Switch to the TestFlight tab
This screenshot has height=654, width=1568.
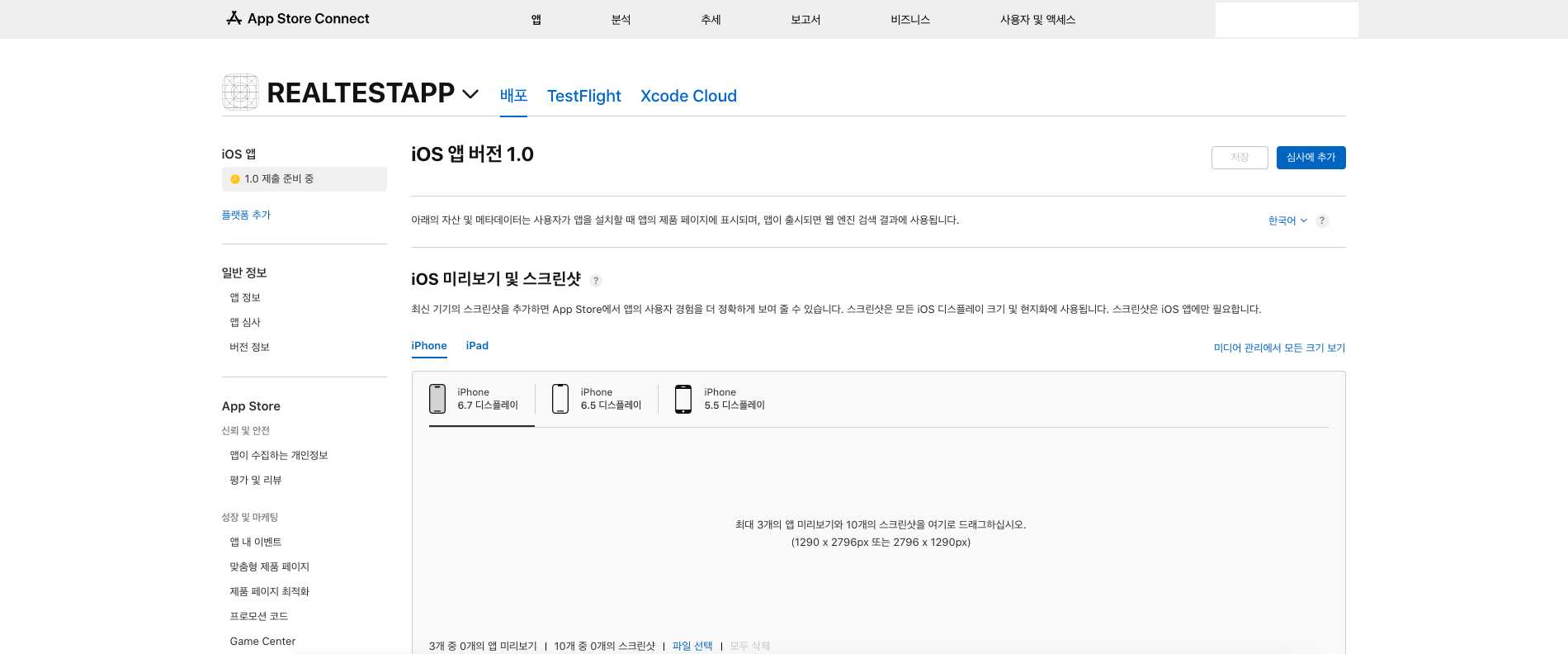coord(583,96)
